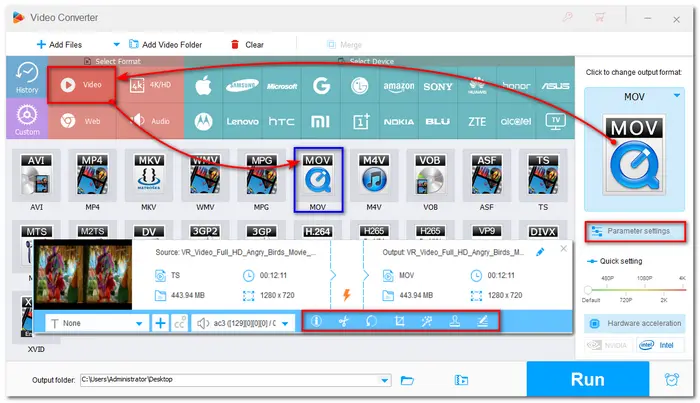The width and height of the screenshot is (700, 403).
Task: Clear the file list
Action: pos(247,45)
